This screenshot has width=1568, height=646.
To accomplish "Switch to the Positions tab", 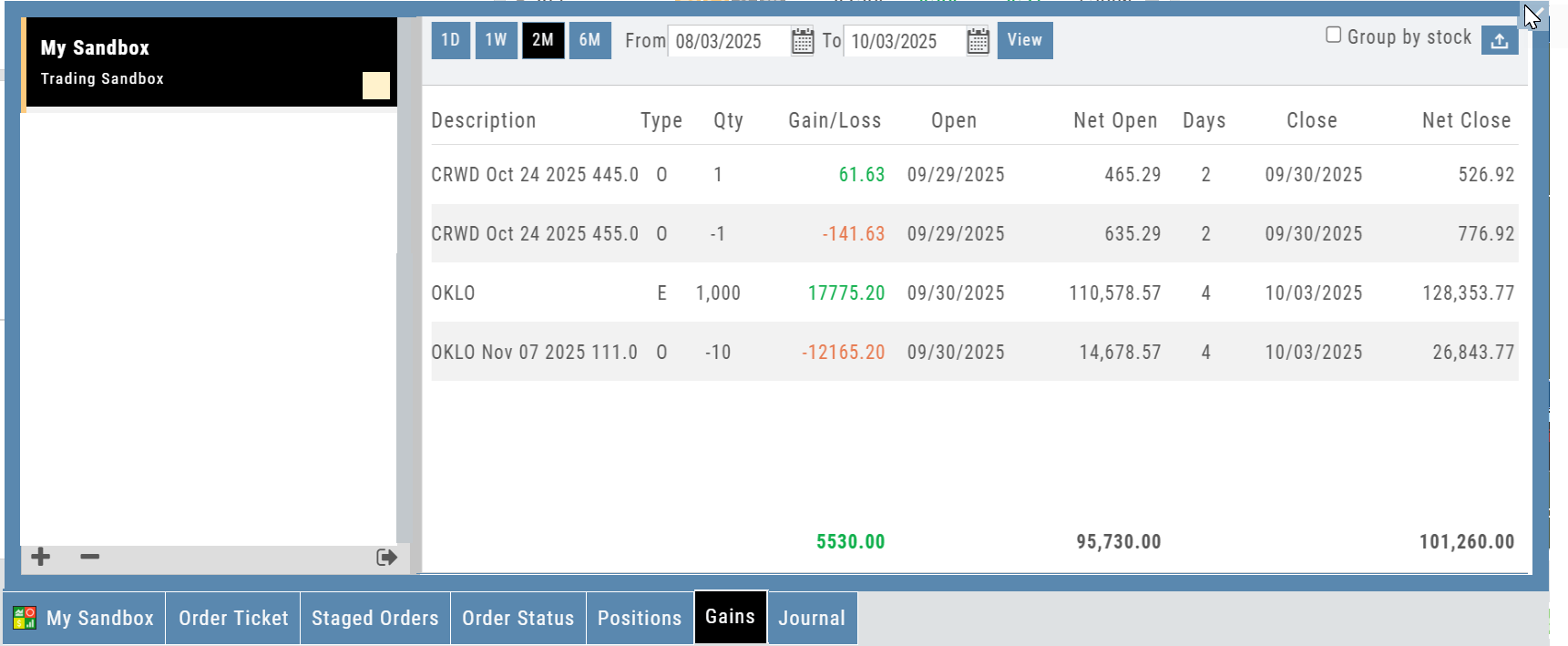I will (639, 618).
